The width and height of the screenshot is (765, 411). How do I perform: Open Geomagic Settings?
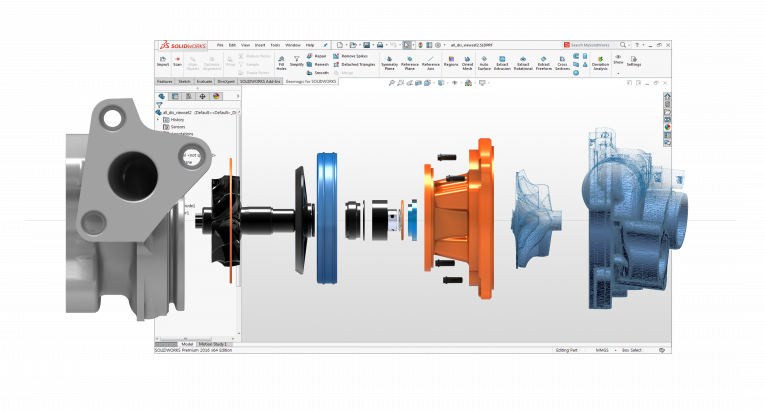point(634,60)
